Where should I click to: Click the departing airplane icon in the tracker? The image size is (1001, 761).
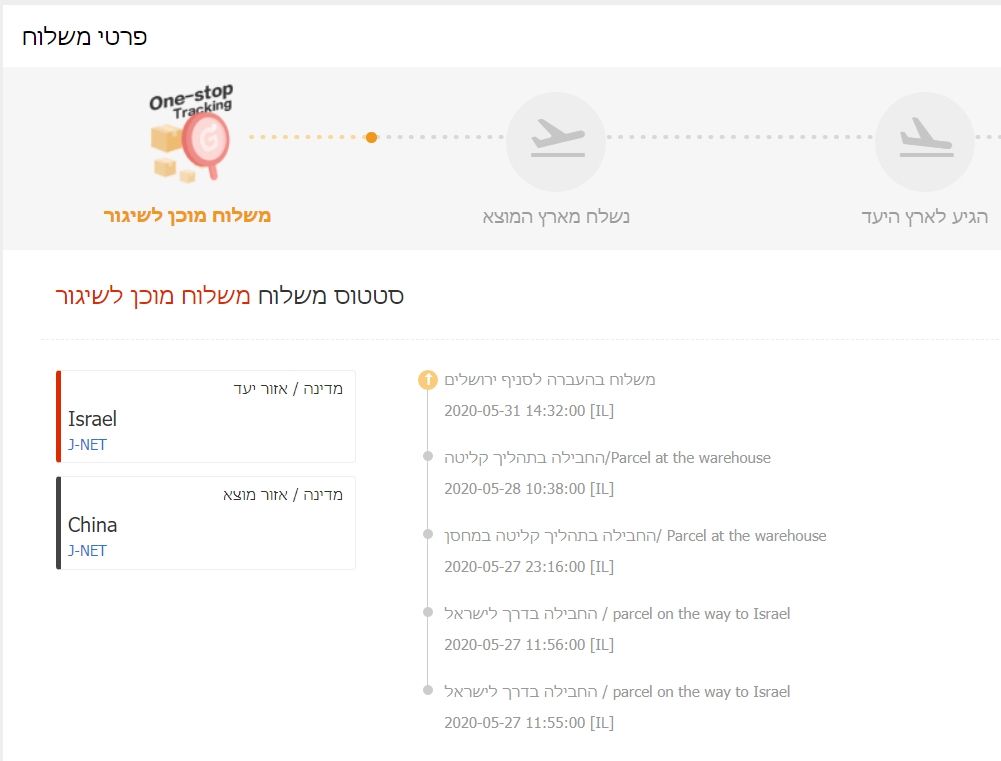tap(556, 139)
